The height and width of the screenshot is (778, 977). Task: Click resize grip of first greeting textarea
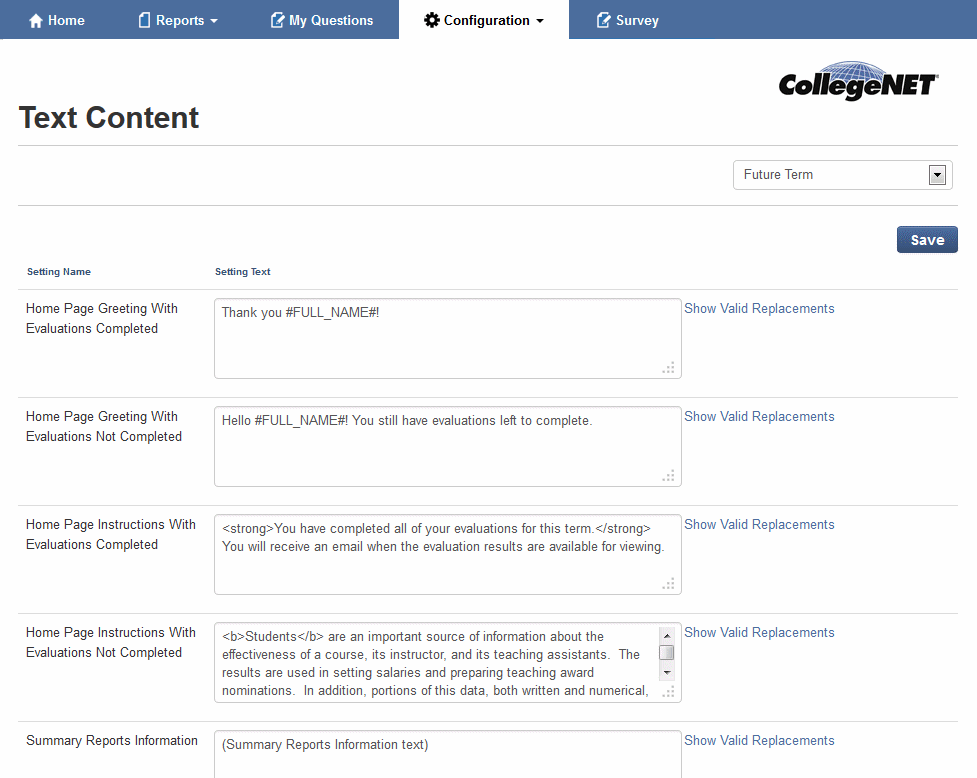pos(669,368)
